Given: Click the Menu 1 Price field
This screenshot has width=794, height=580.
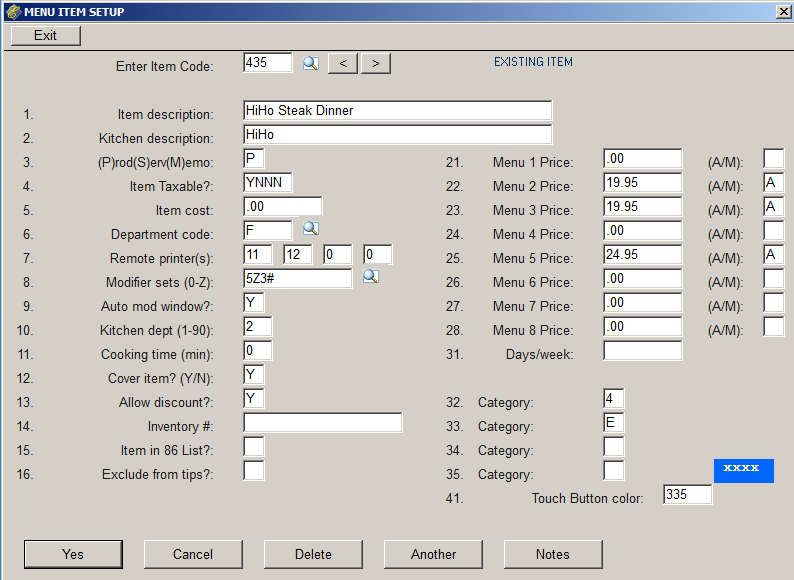Looking at the screenshot, I should tap(643, 159).
